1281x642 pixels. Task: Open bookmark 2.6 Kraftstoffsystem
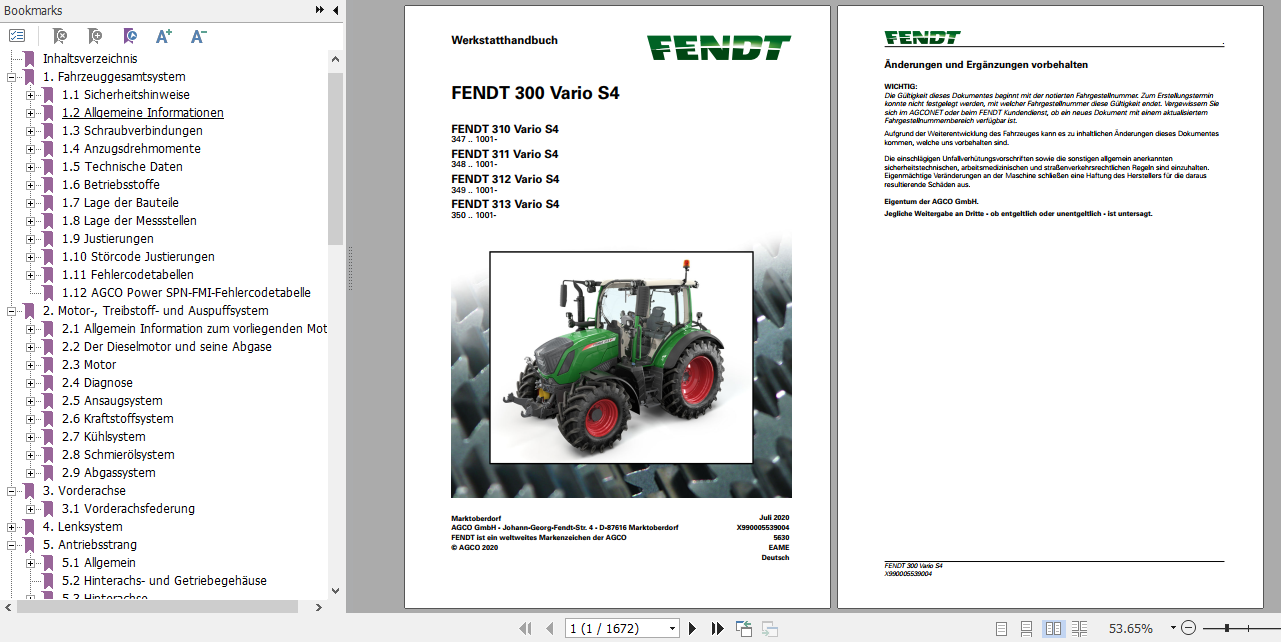[118, 419]
